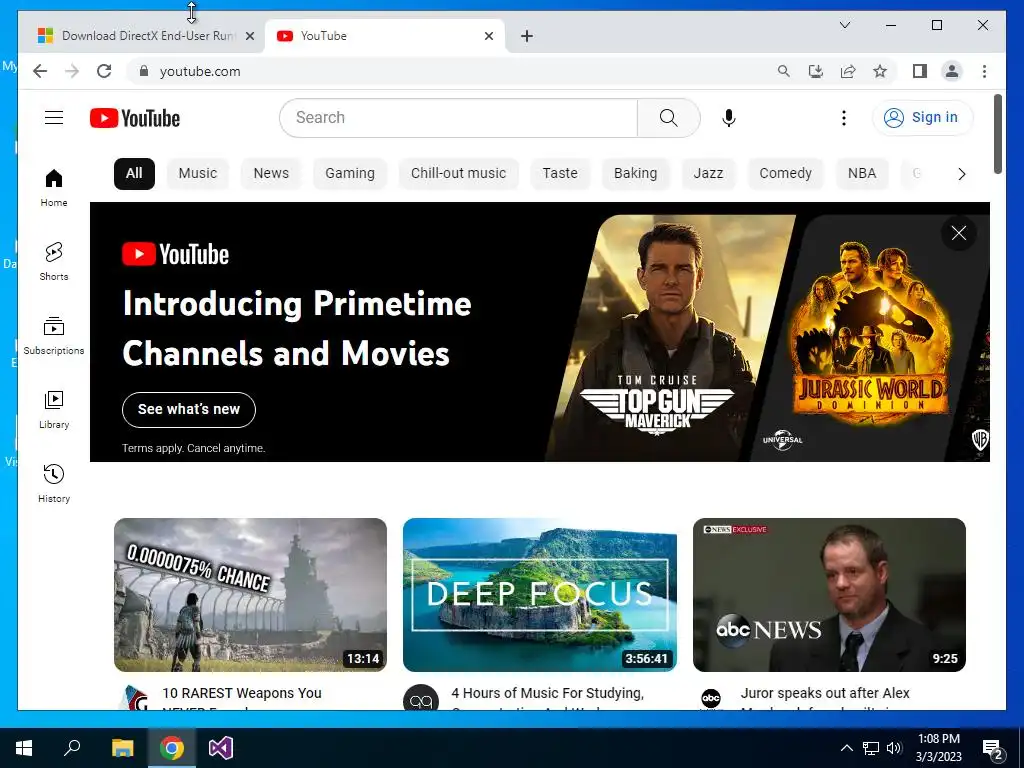Select the YouTube browser tab
The image size is (1024, 768).
coord(384,36)
